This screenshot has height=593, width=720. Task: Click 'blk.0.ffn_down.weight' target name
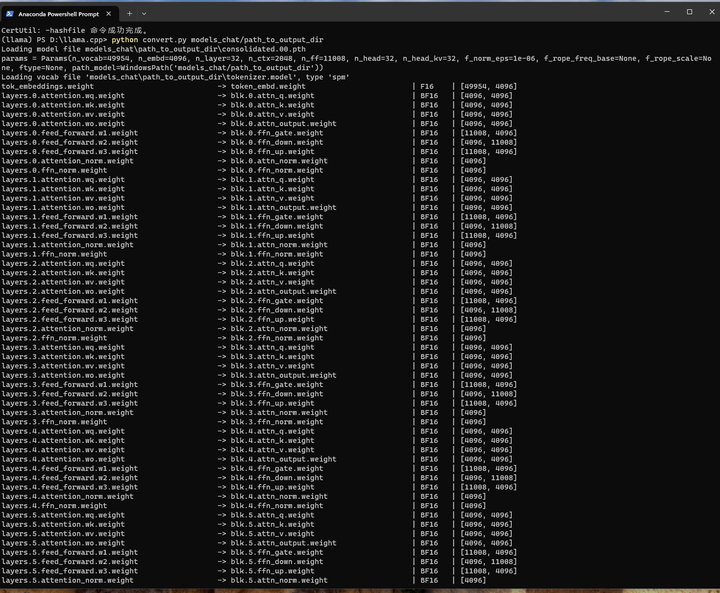tap(277, 142)
